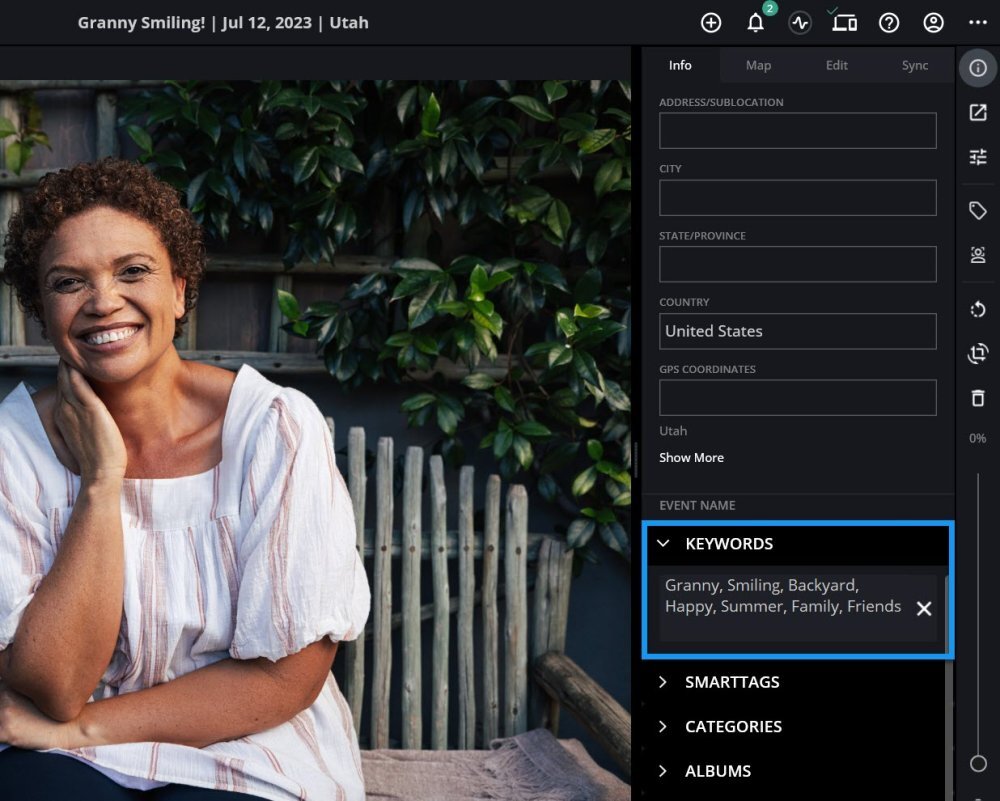Click the devices icon in top bar
Screen dimensions: 1000x801
[x=844, y=23]
